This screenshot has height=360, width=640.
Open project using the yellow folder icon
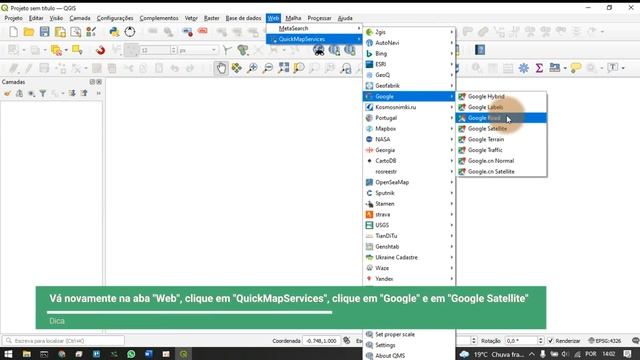click(29, 32)
